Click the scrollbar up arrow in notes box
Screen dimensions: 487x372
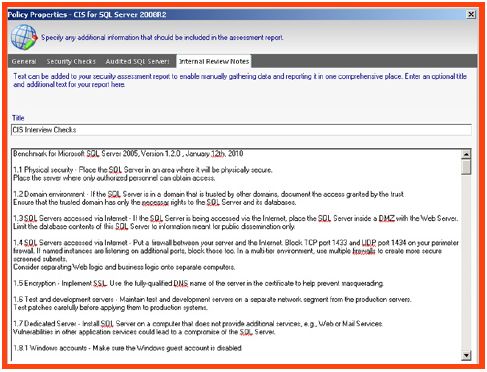[x=466, y=154]
